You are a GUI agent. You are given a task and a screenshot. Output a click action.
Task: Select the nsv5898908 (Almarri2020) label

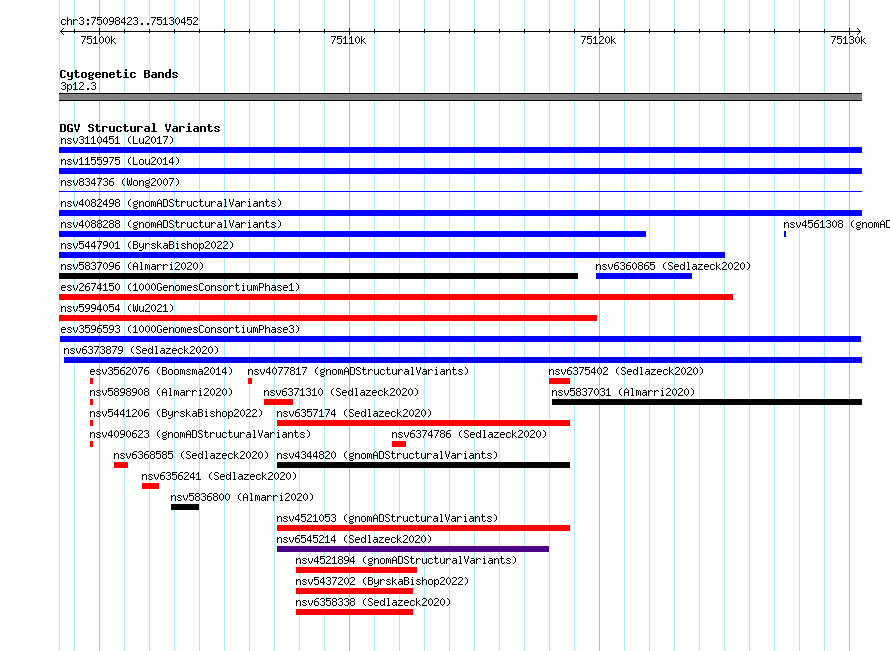click(x=161, y=392)
